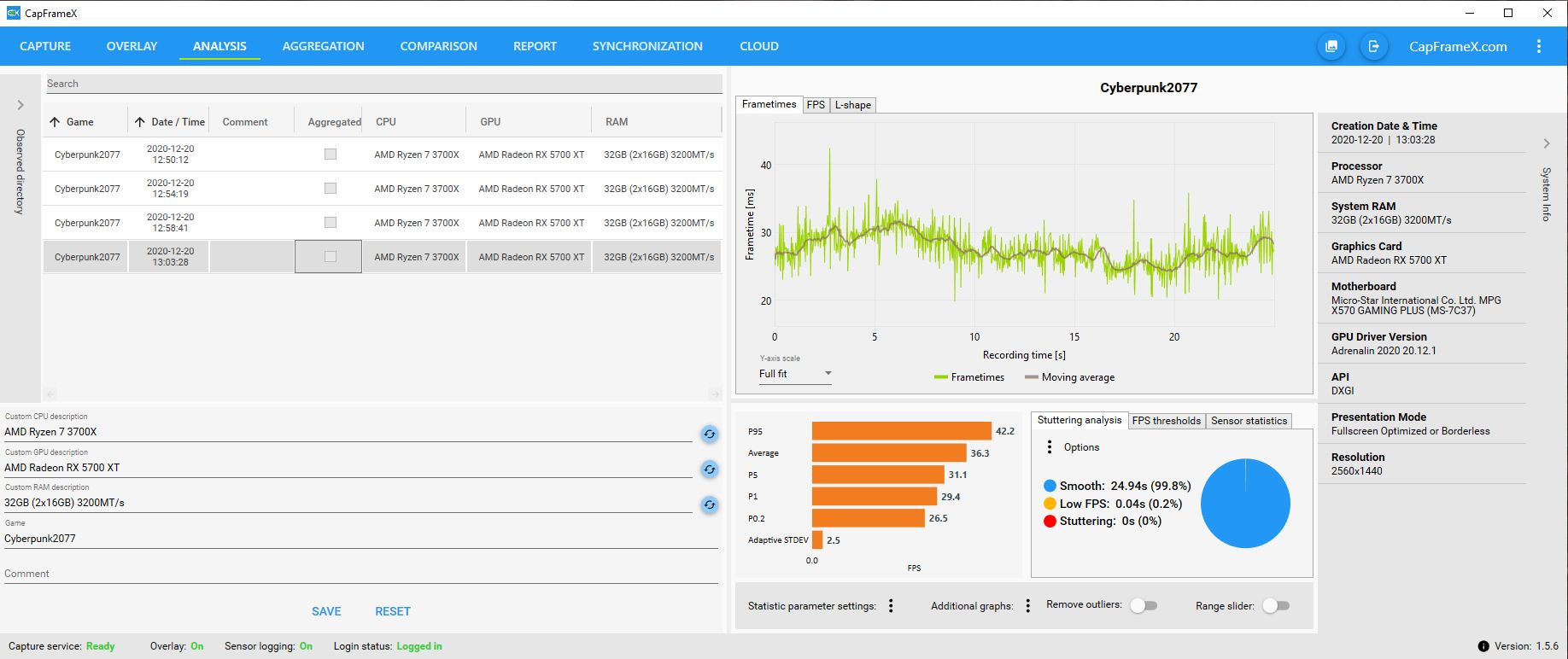Select the Stuttering analysis tab

tap(1079, 420)
